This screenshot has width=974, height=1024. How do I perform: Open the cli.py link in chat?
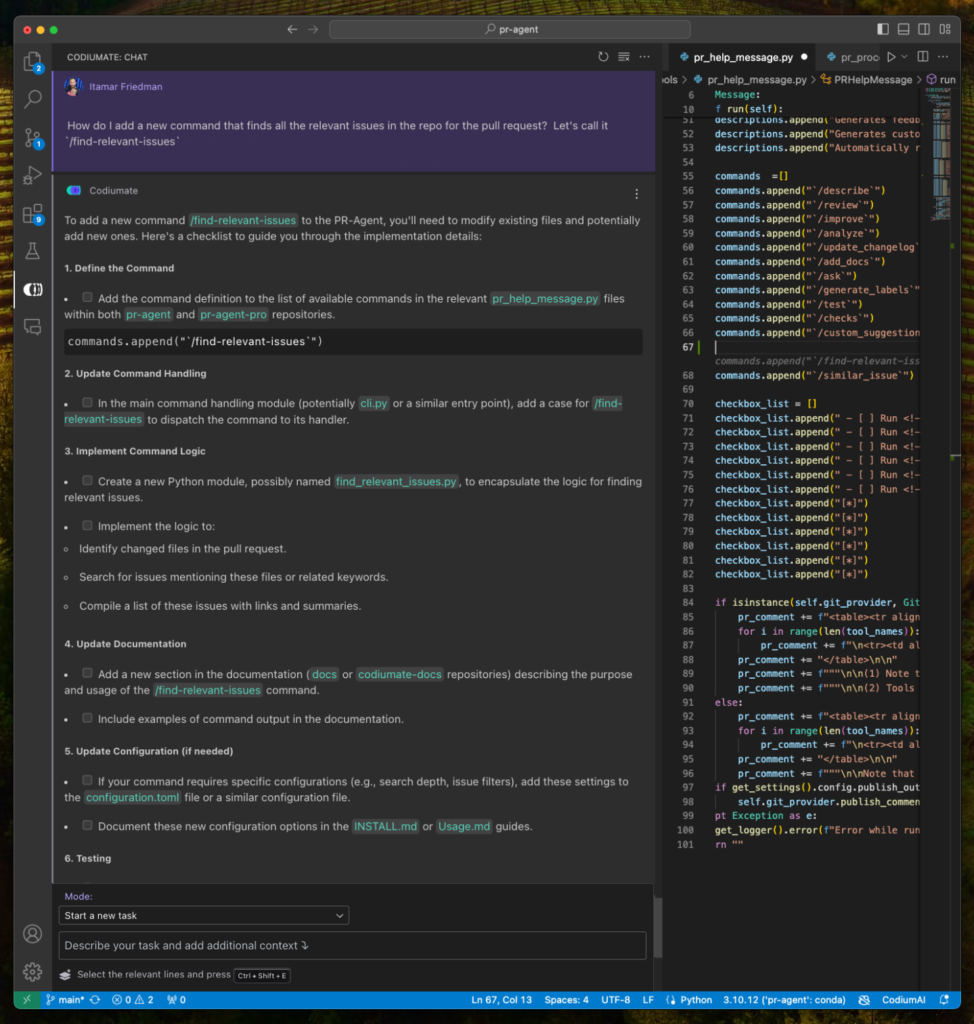pos(374,404)
